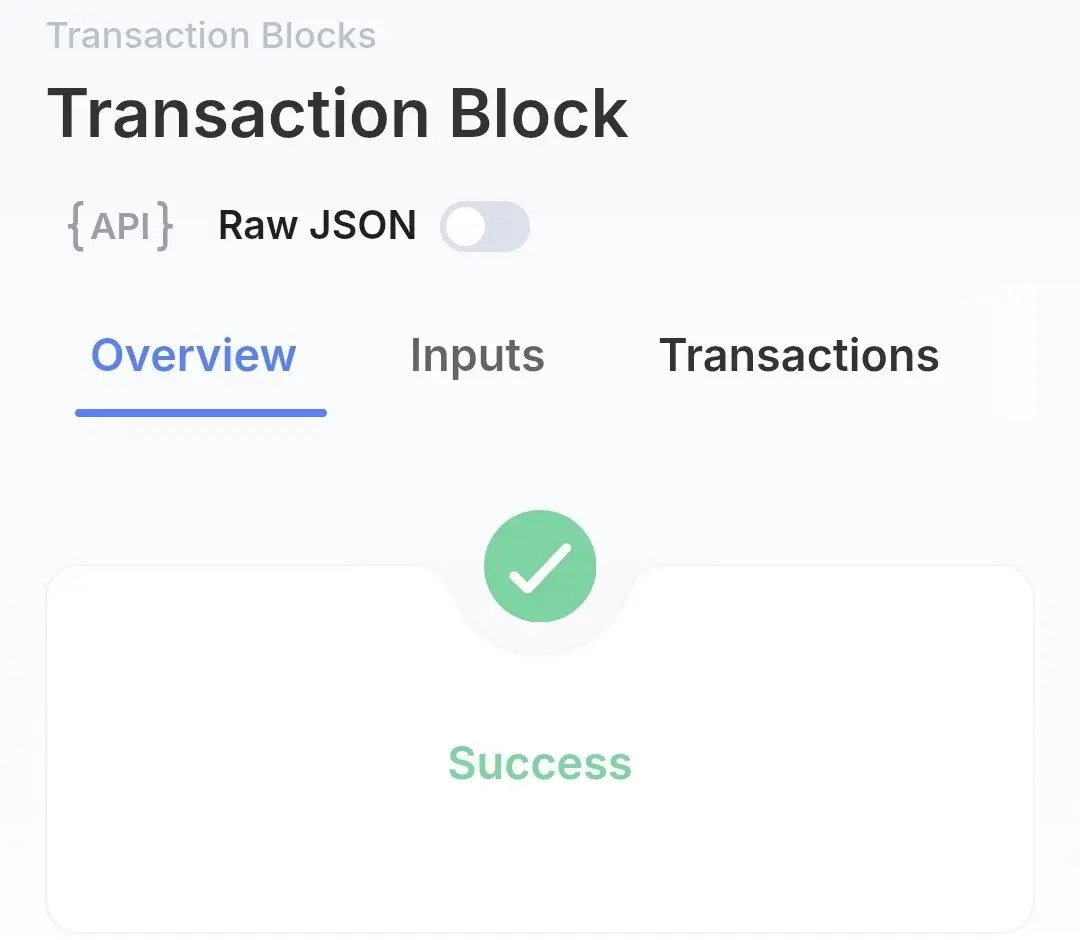Click the Transaction Block page heading

[x=338, y=113]
